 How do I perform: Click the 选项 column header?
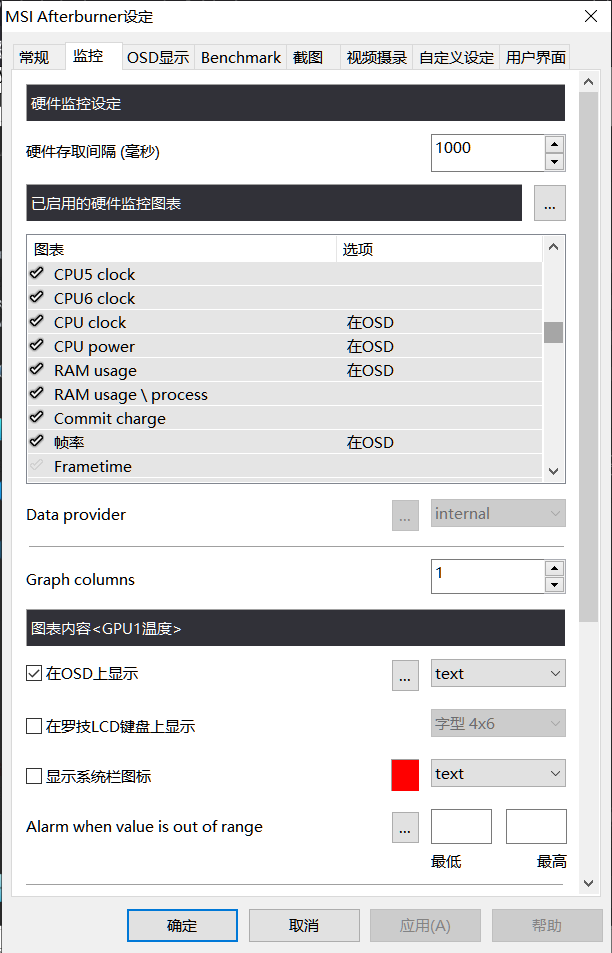click(x=439, y=249)
